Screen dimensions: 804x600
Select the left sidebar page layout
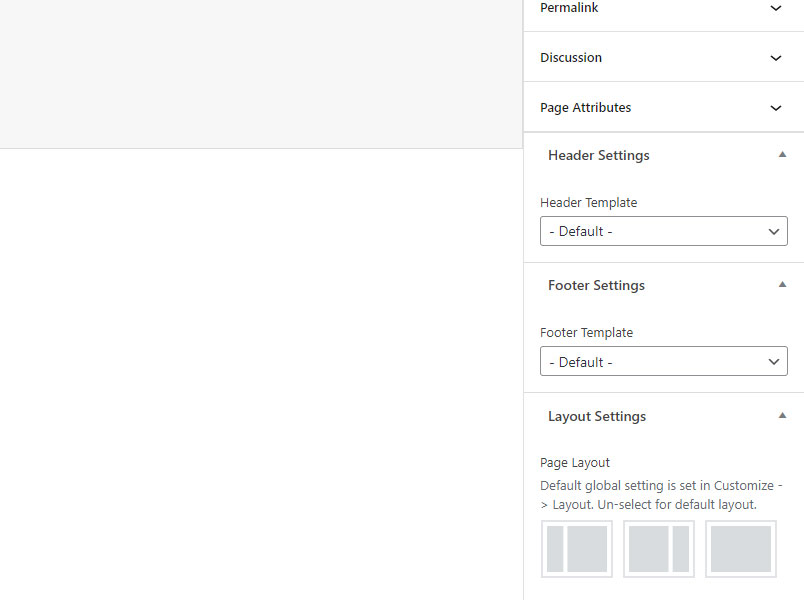576,549
